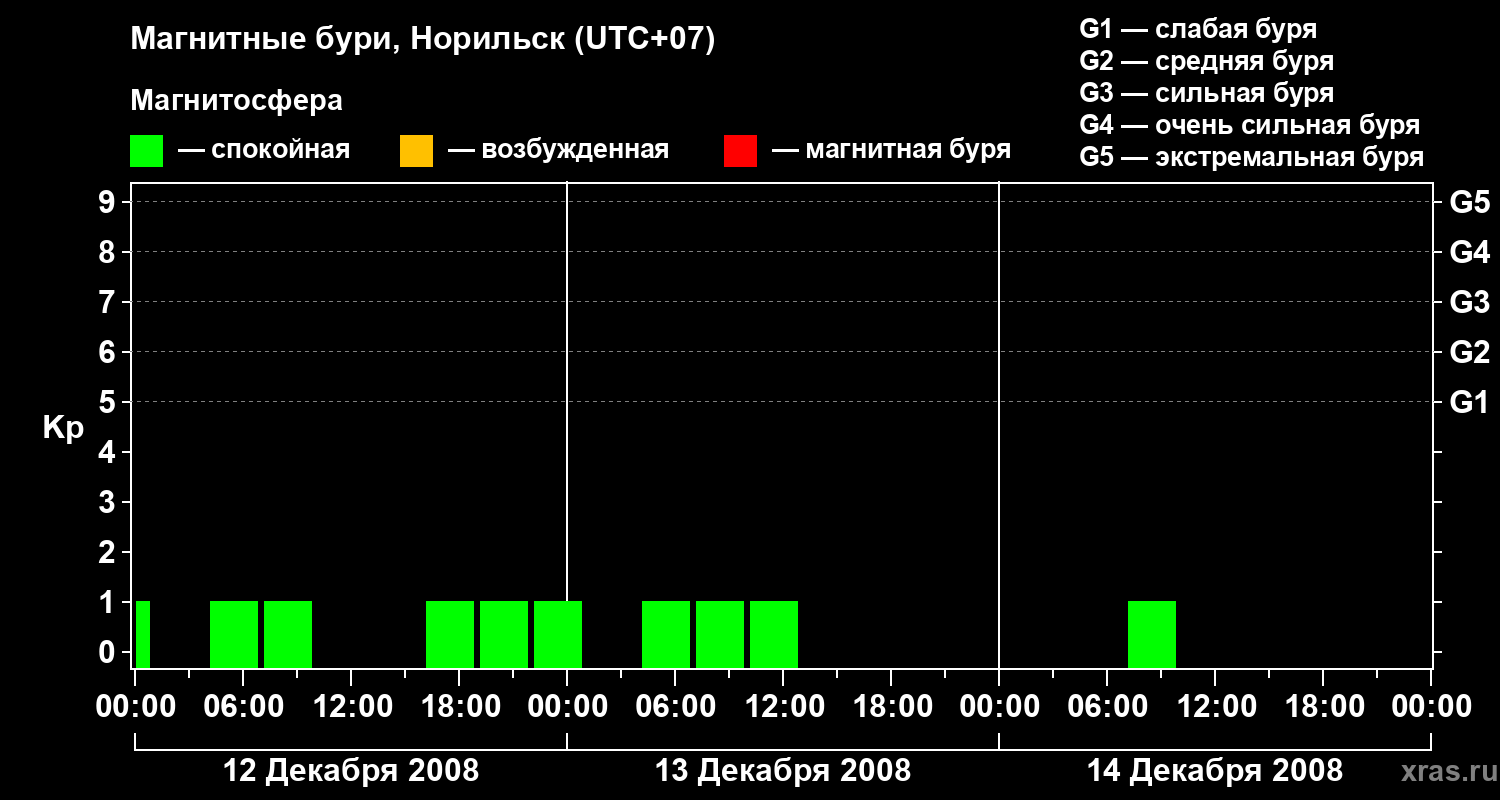Screen dimensions: 1500x800
Task: Click the G3 label on right axis
Action: click(x=1469, y=302)
